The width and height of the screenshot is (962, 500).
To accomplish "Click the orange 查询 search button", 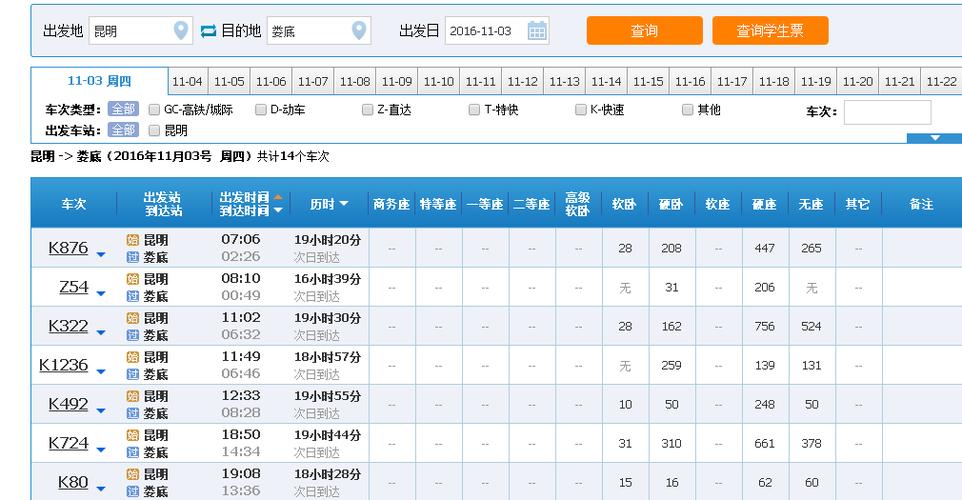I will click(x=644, y=31).
